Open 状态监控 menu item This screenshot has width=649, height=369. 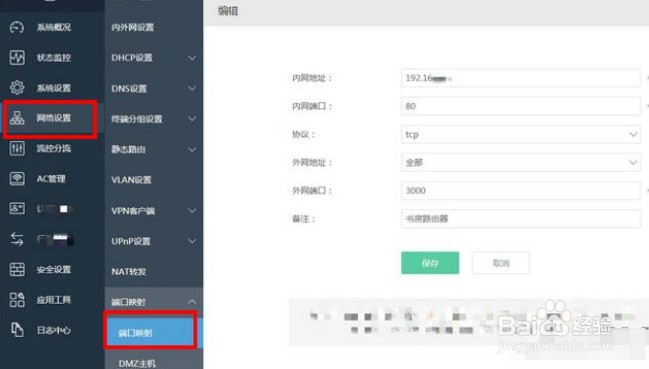point(54,58)
